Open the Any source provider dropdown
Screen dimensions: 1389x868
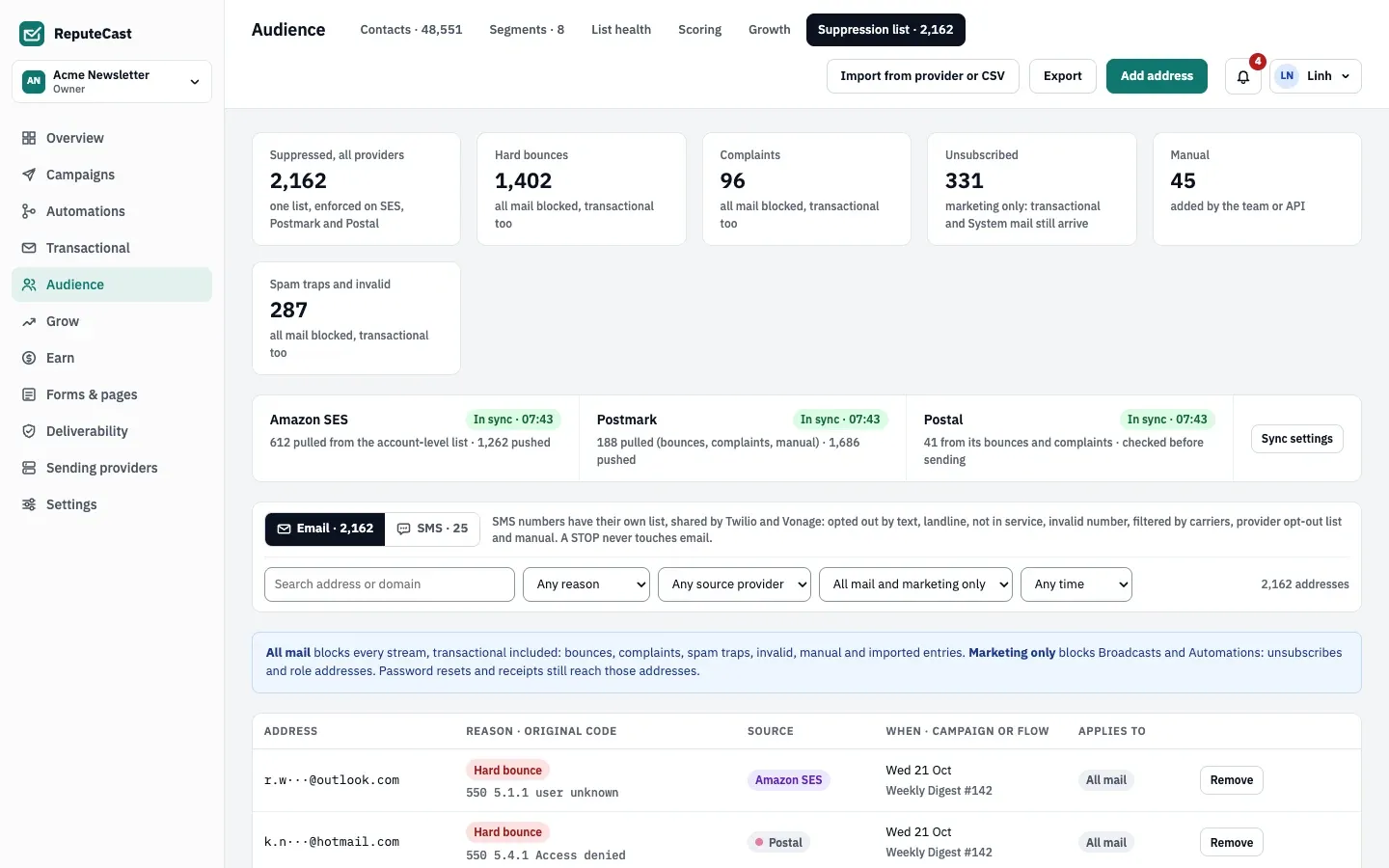pos(734,584)
